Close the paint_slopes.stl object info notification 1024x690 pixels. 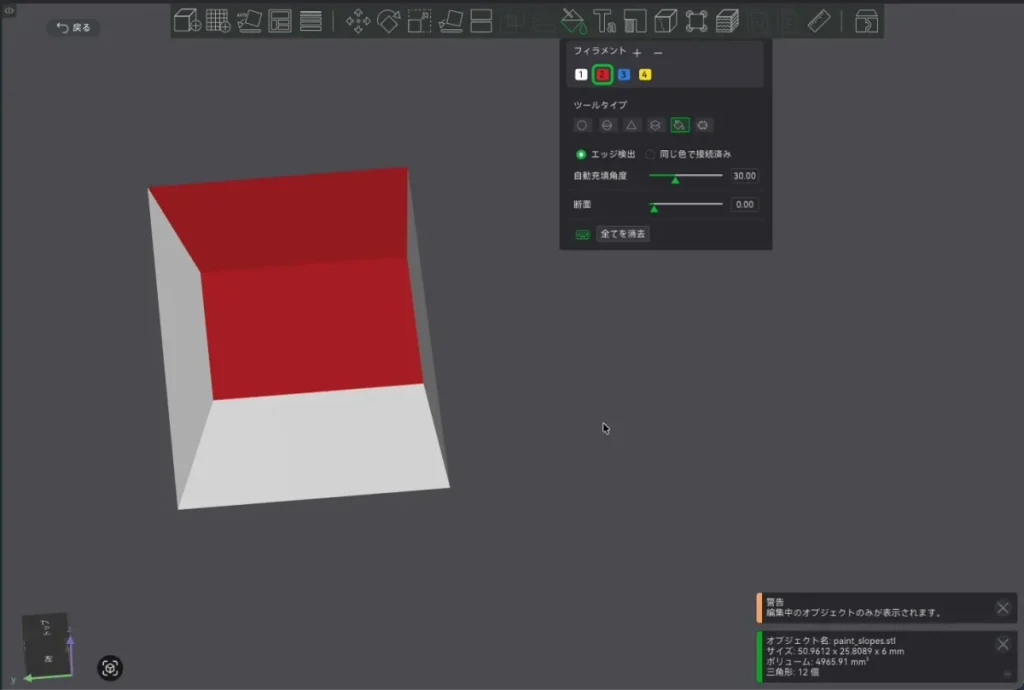[x=1003, y=644]
